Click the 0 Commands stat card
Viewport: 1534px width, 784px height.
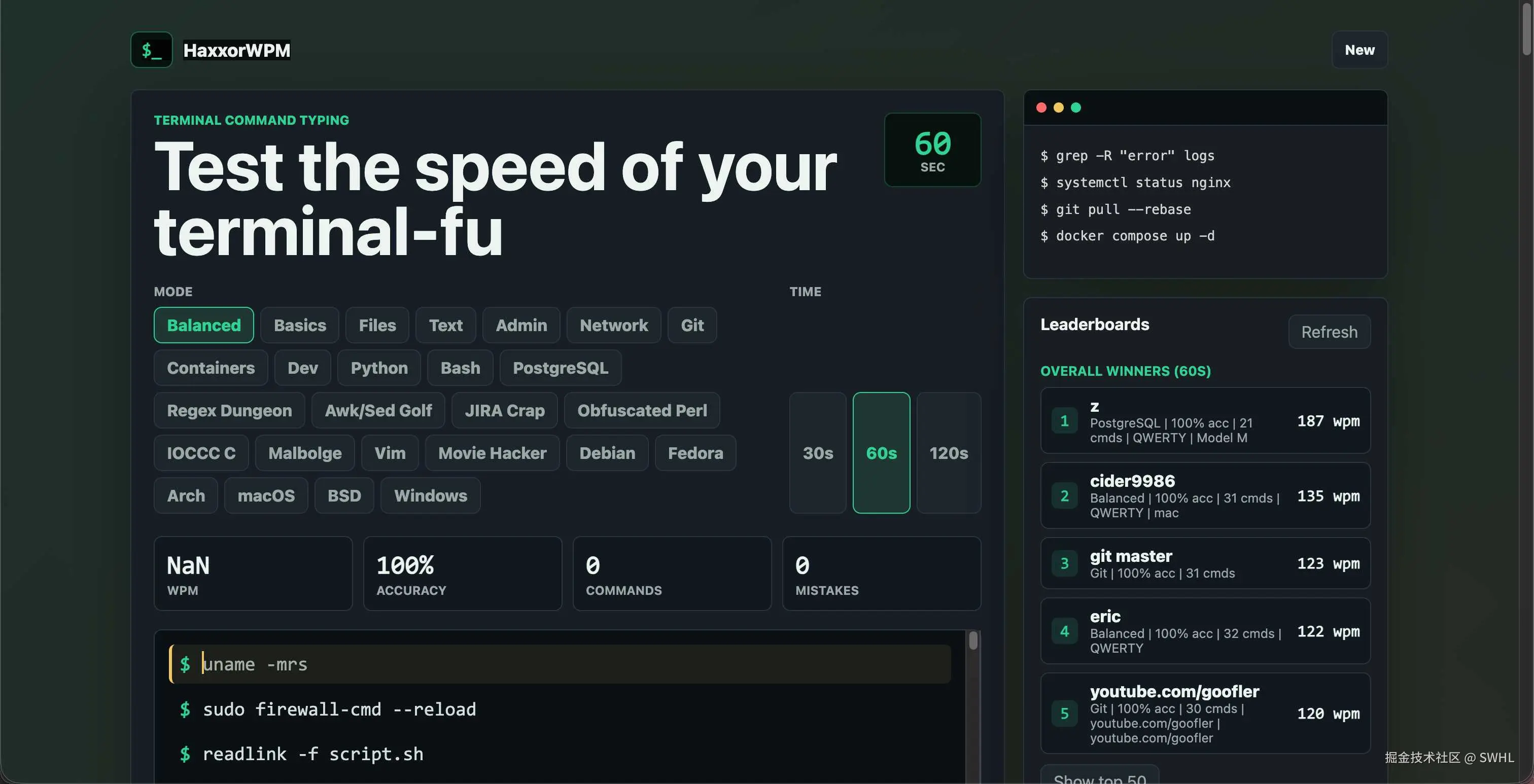(x=672, y=573)
